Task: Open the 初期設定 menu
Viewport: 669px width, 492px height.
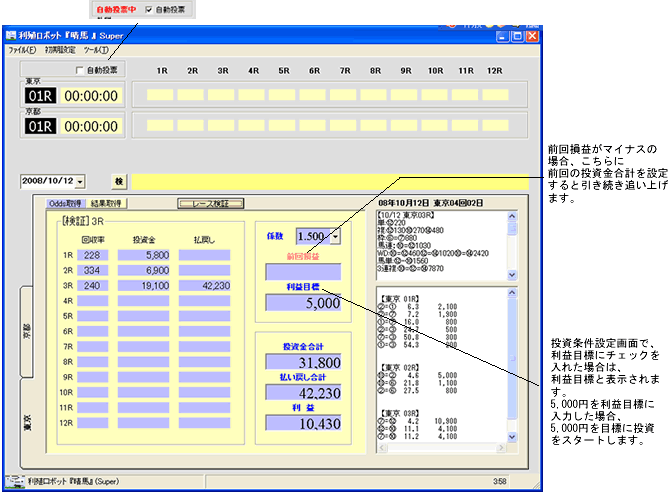Action: click(59, 49)
